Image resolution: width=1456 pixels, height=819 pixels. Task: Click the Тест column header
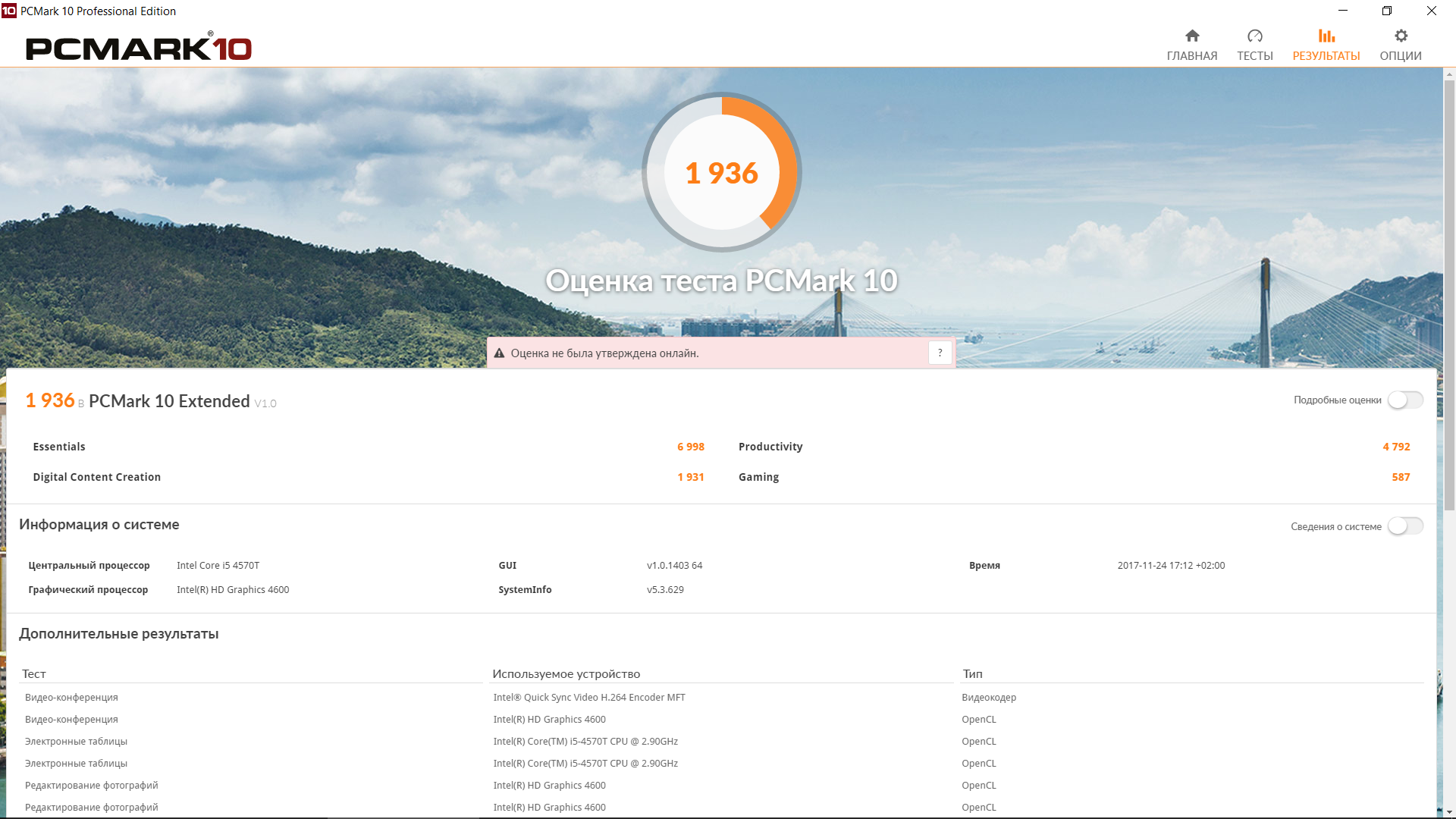point(34,674)
